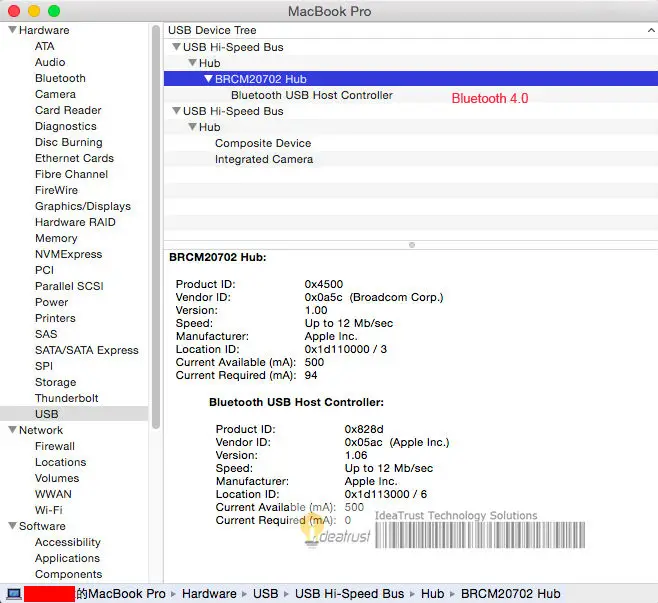This screenshot has height=603, width=658.
Task: Open FireWire in the sidebar
Action: [x=56, y=190]
